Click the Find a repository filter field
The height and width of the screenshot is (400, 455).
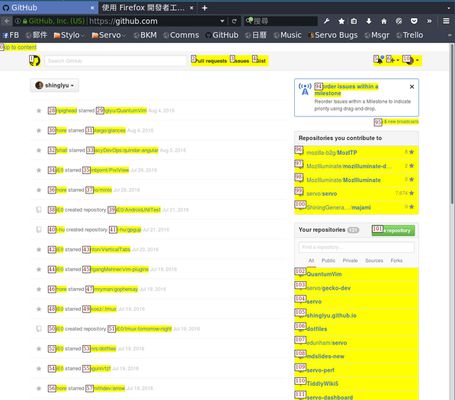click(356, 247)
